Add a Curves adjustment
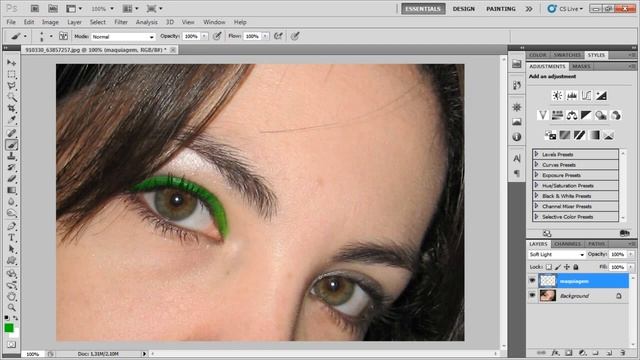 (587, 96)
